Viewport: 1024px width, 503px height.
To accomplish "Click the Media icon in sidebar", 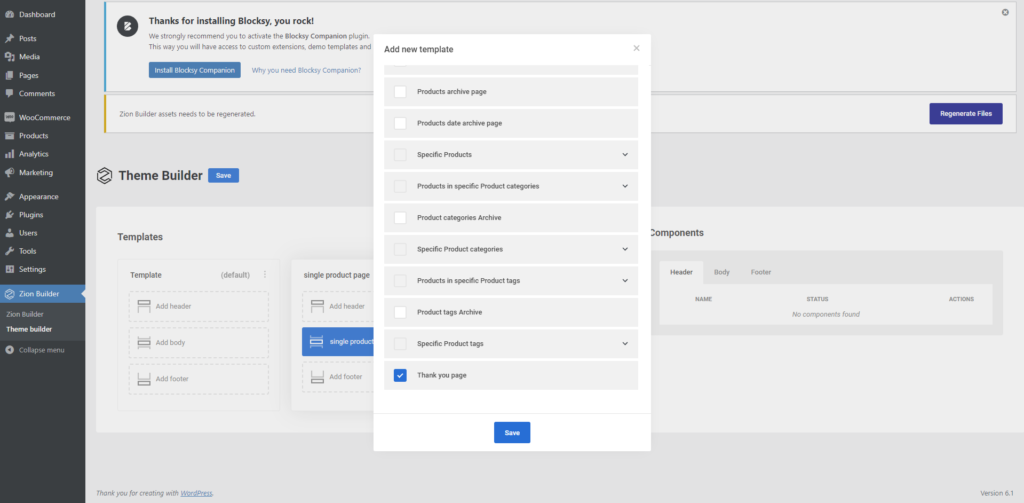I will [x=9, y=57].
